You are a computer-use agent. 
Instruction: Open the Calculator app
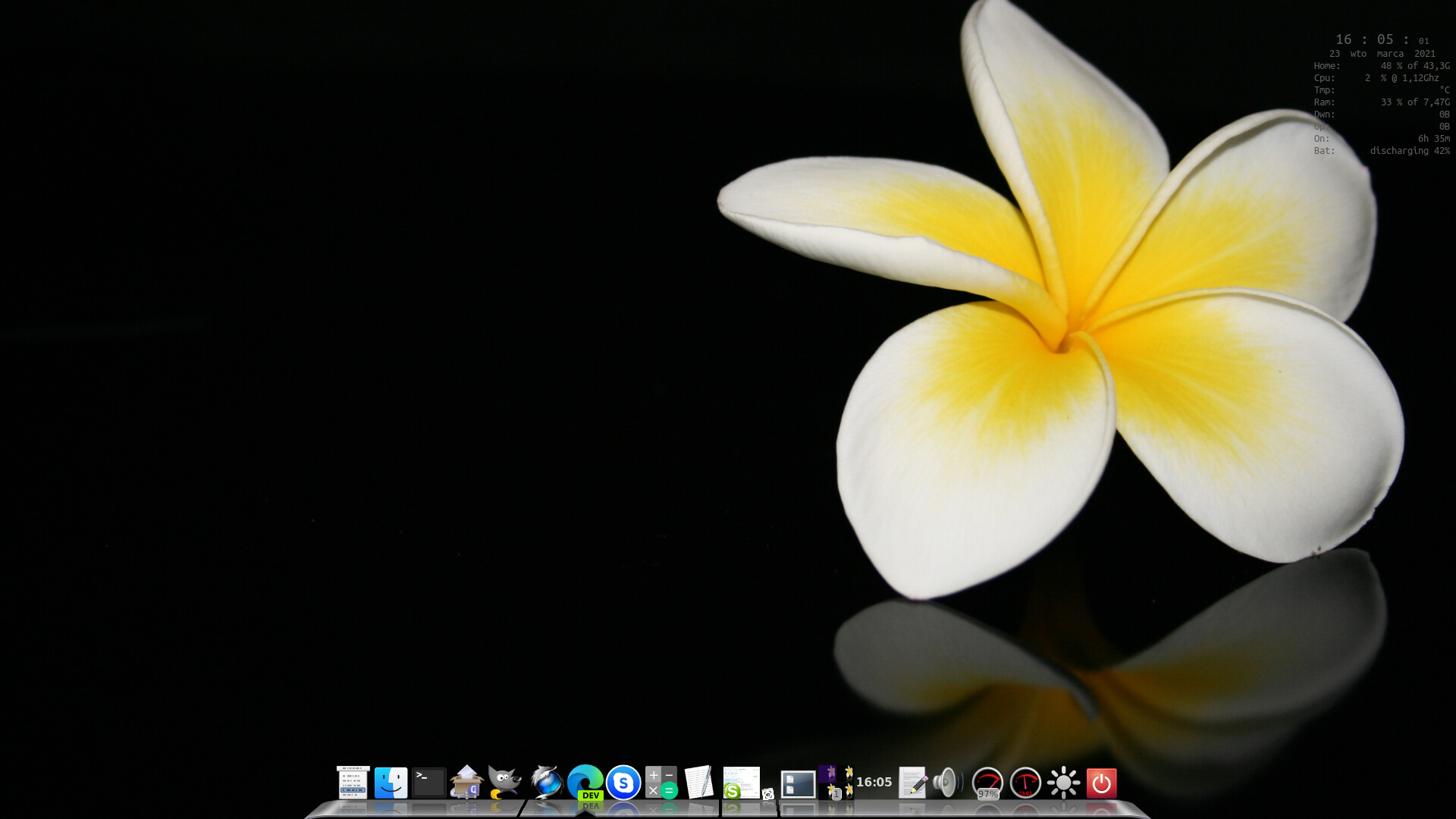tap(661, 783)
